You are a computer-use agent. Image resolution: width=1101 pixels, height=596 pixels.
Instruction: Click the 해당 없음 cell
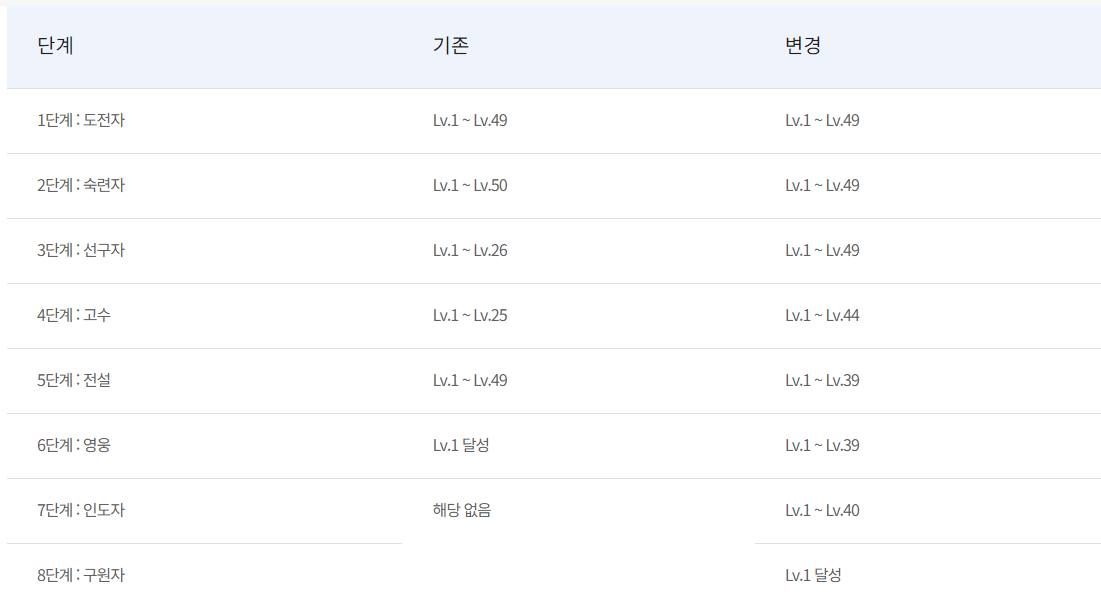pos(462,510)
